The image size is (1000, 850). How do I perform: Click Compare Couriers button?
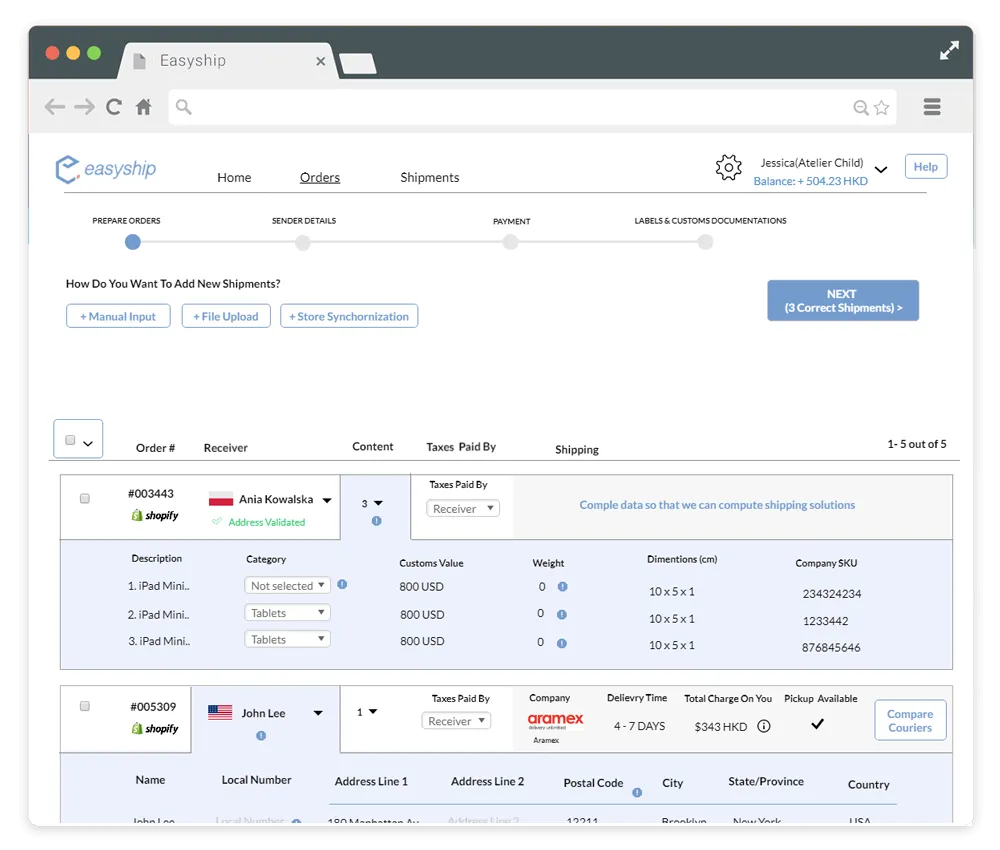click(x=909, y=721)
